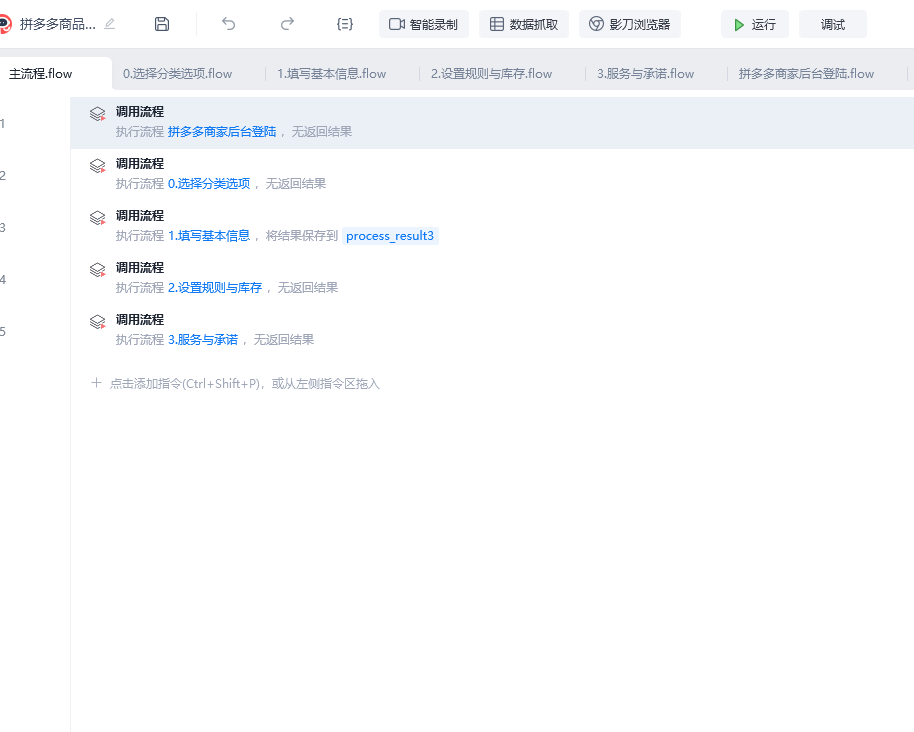Click the plus icon beside add-command hint
Viewport: 914px width, 732px height.
coord(96,383)
